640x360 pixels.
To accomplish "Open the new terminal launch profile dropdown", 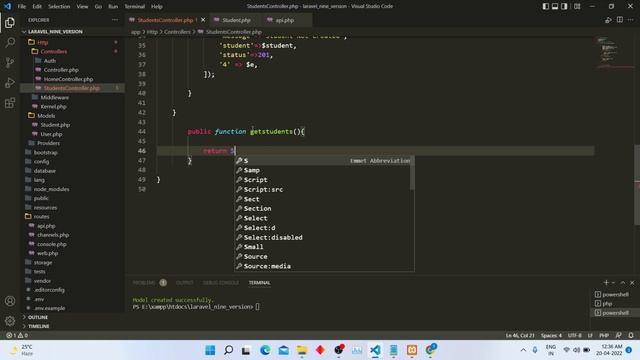I will tap(613, 282).
